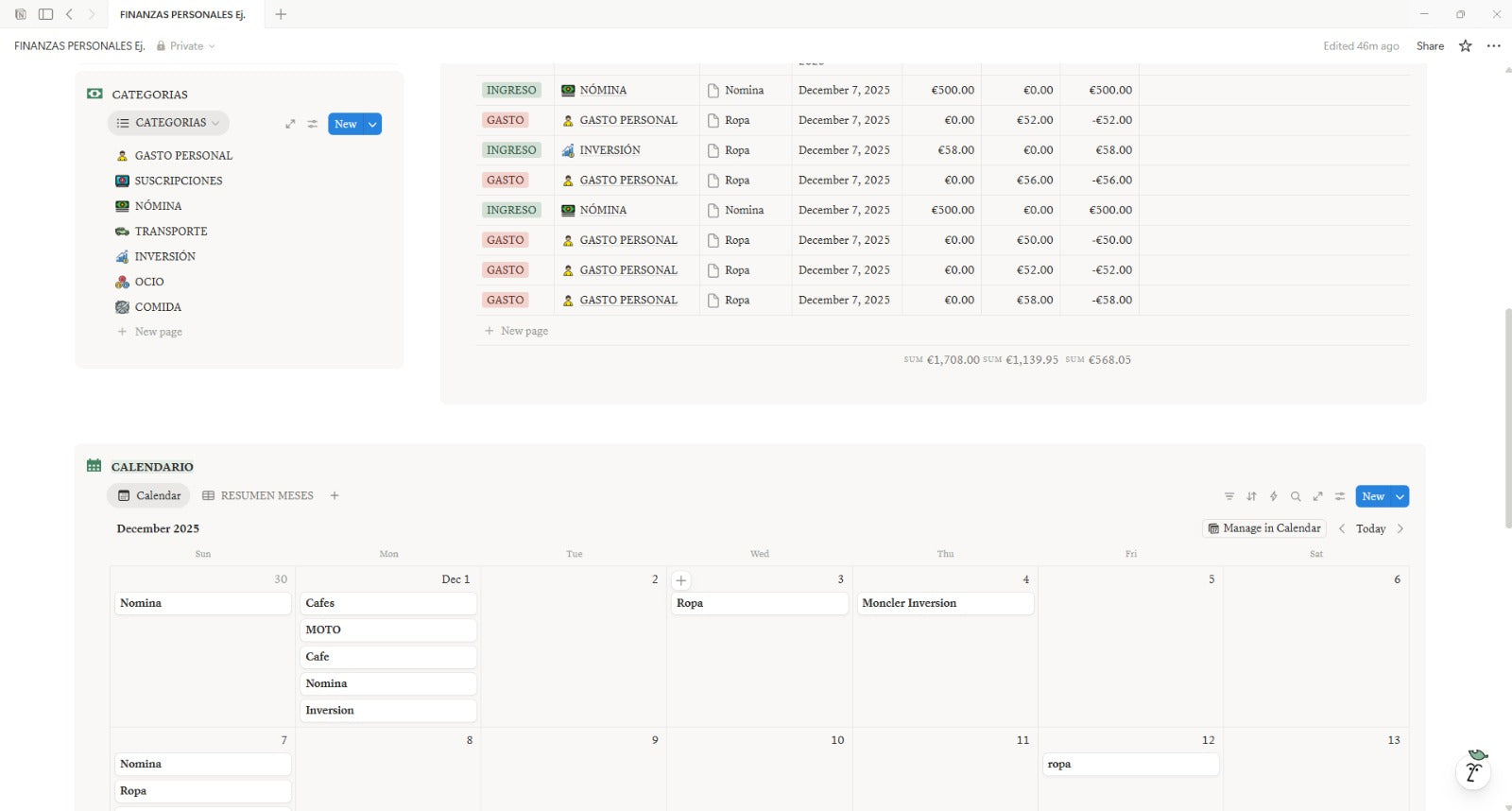Open MOTO event on Dec 1

point(388,630)
